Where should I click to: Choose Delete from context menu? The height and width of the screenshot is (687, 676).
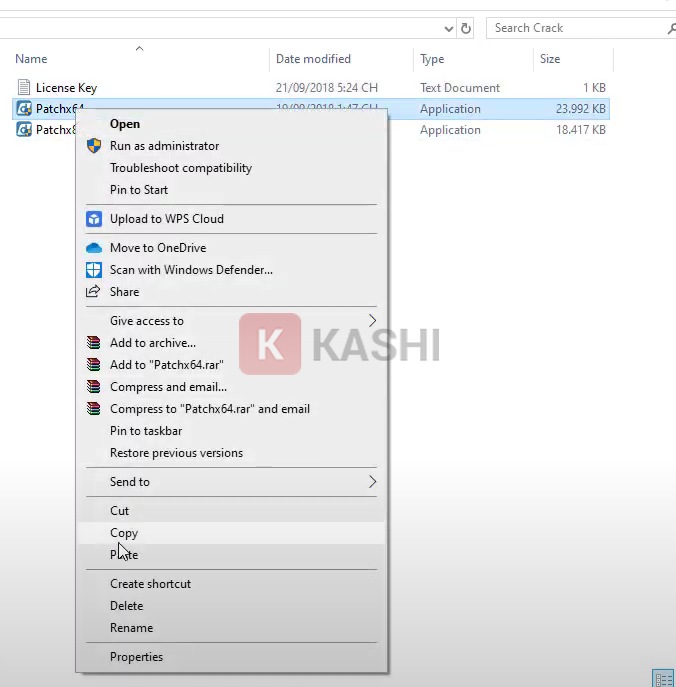[126, 606]
